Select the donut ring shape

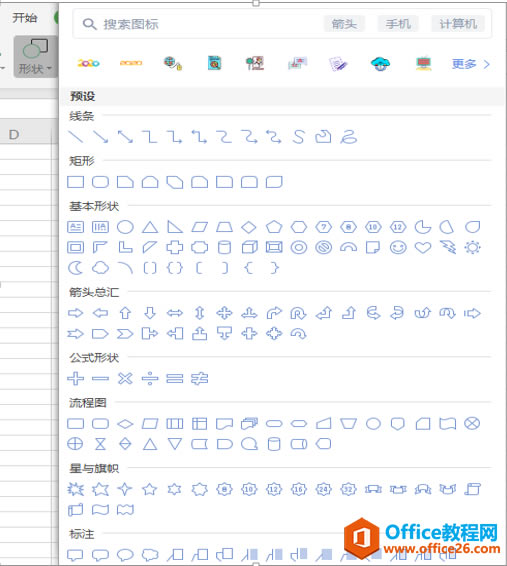(299, 248)
